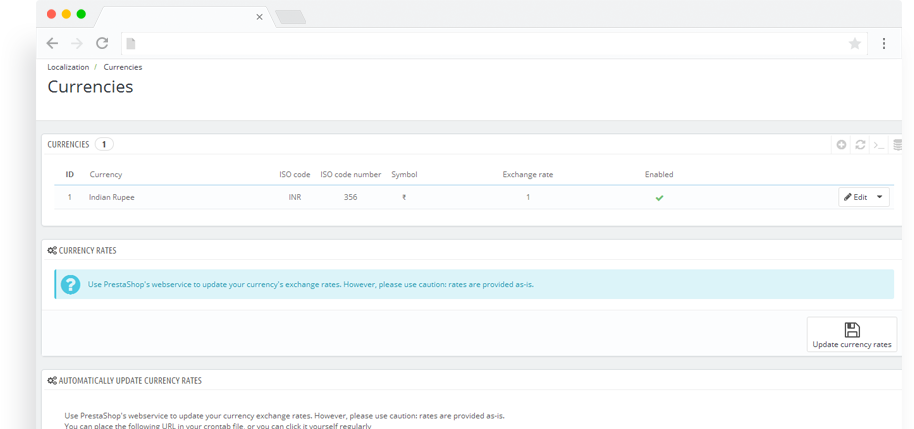Click the 356 ISO code number cell
This screenshot has width=914, height=429.
tap(350, 197)
